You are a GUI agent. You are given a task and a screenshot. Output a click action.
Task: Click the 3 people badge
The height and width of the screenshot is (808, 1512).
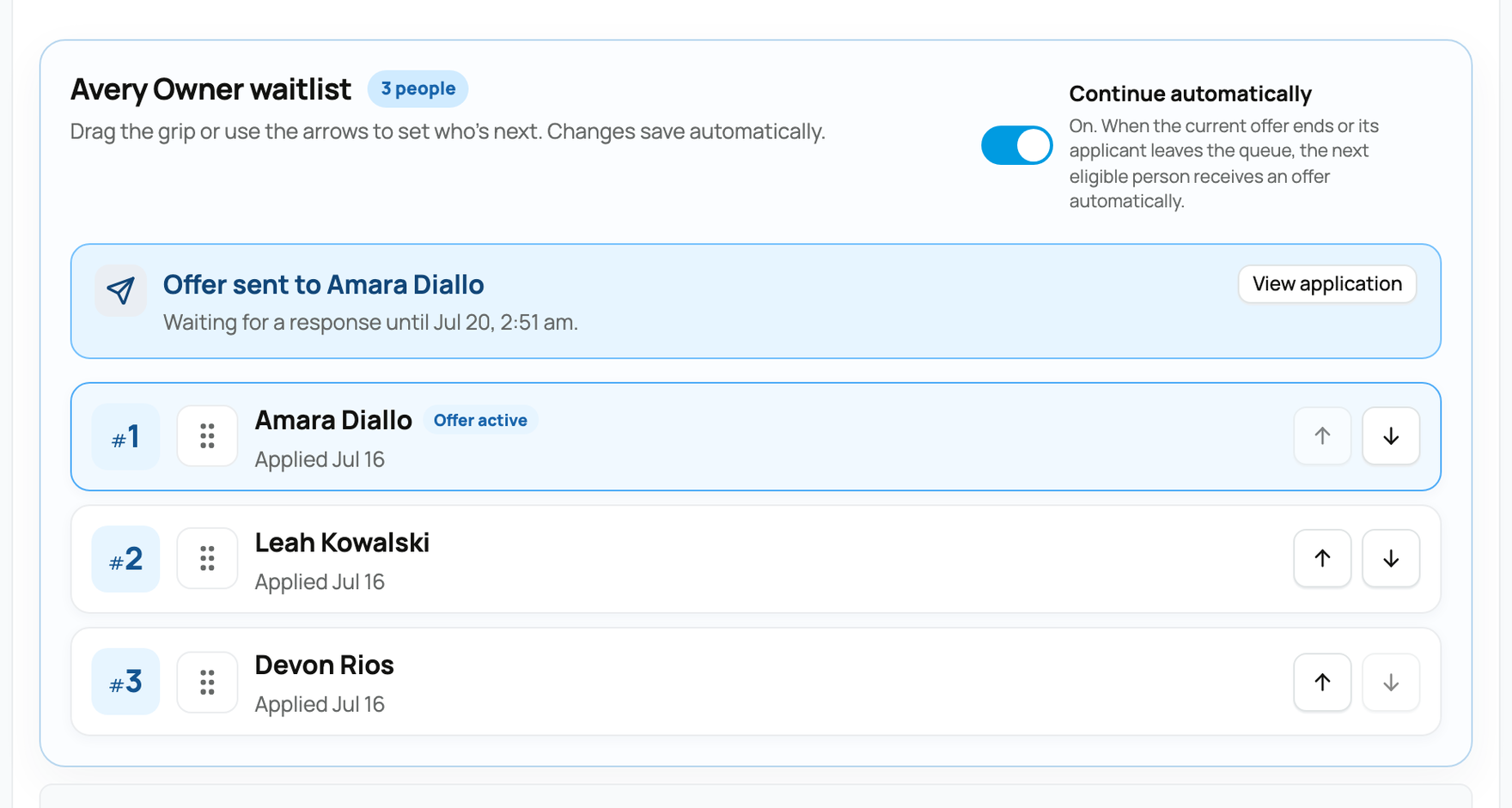tap(418, 88)
